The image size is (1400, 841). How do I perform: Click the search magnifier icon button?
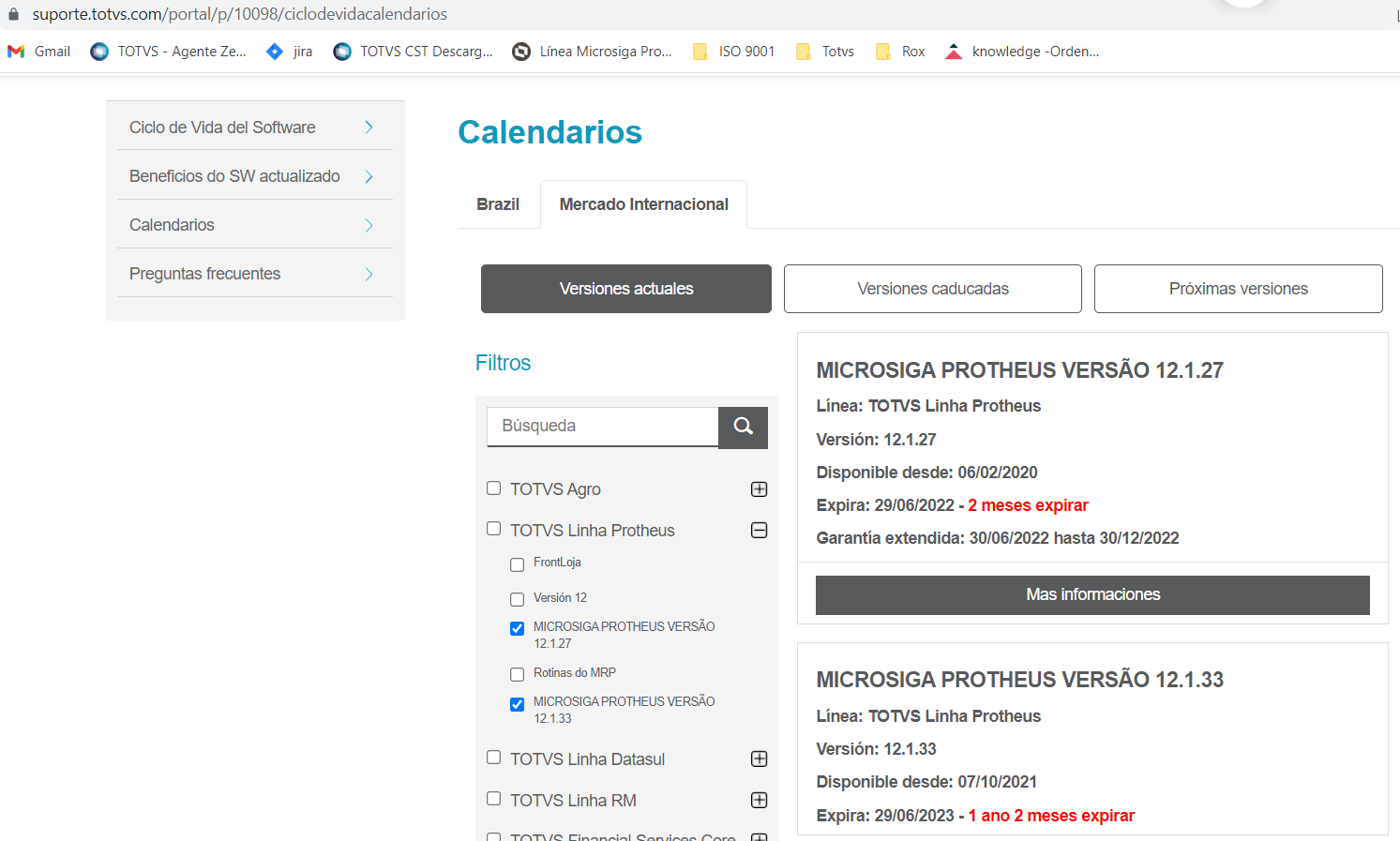coord(743,427)
